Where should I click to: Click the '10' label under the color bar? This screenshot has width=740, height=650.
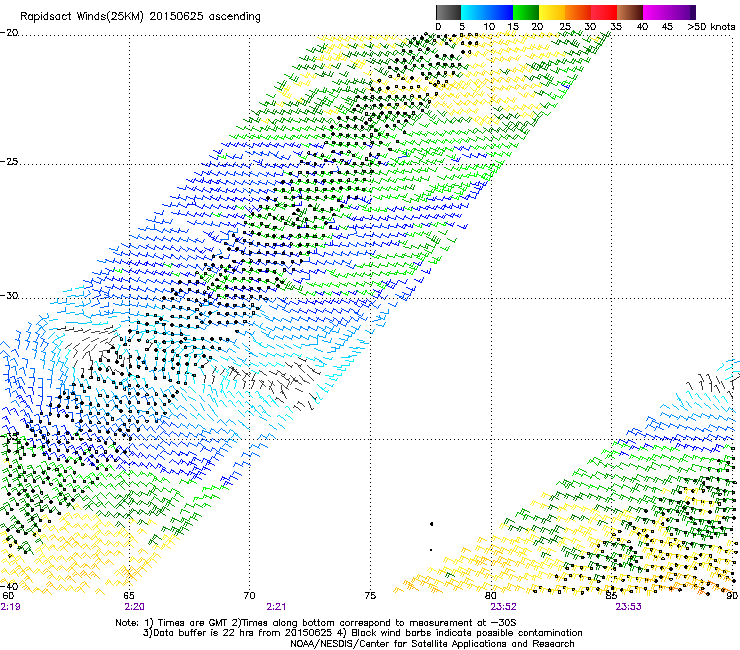click(489, 27)
